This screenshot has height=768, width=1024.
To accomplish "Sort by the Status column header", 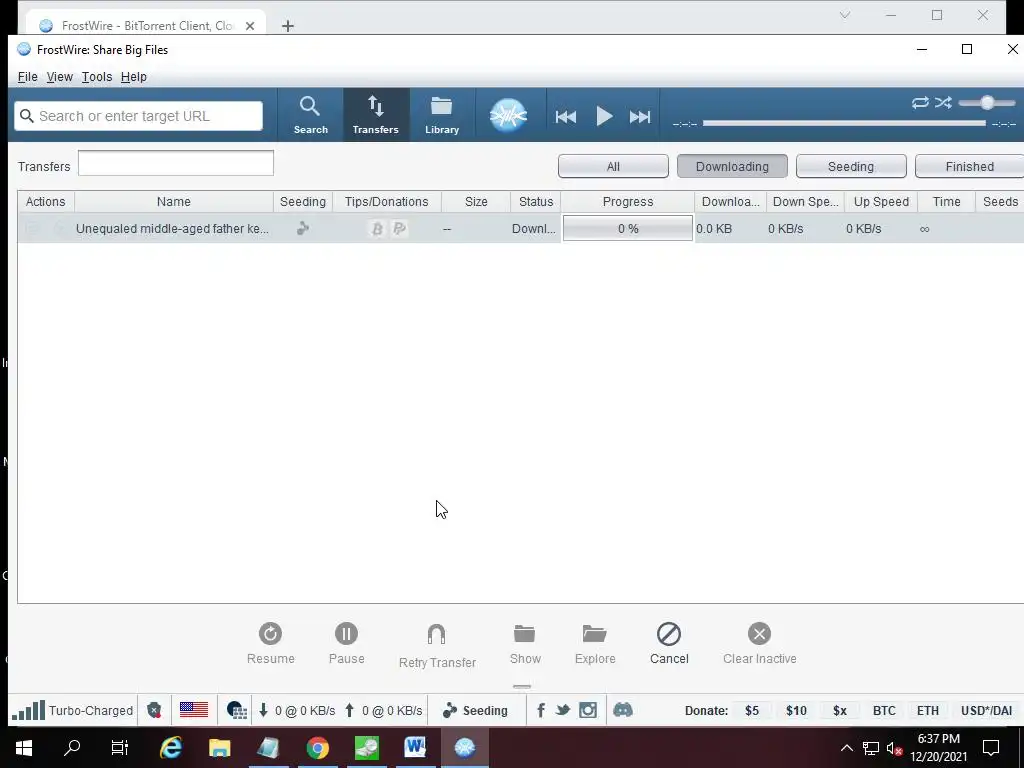I will (536, 202).
